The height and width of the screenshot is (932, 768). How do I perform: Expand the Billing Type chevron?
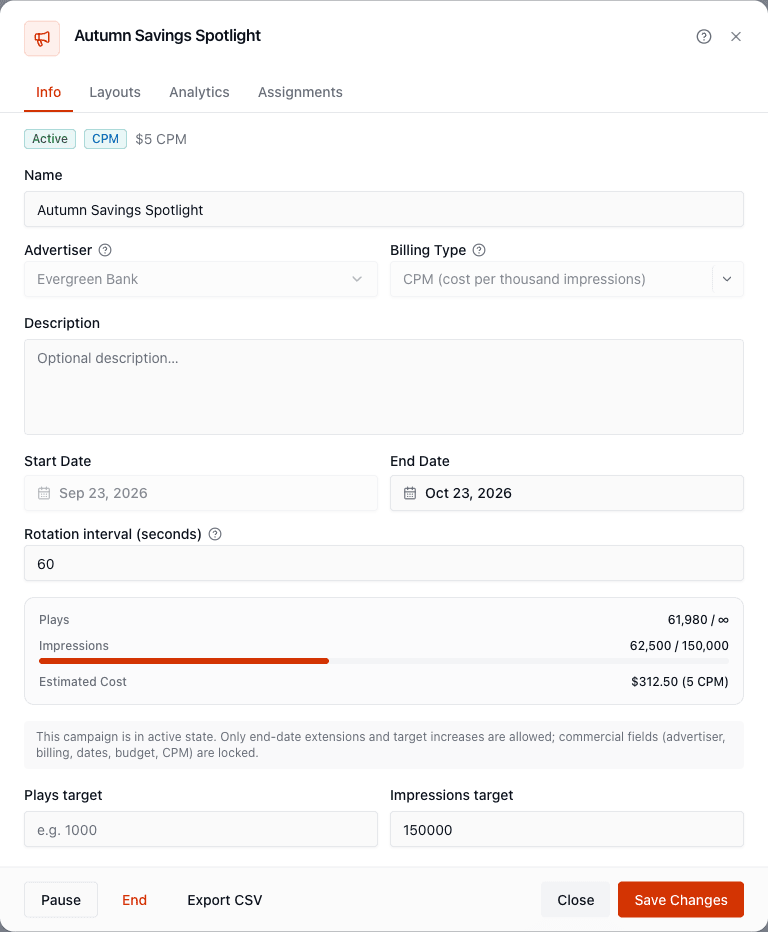tap(727, 279)
